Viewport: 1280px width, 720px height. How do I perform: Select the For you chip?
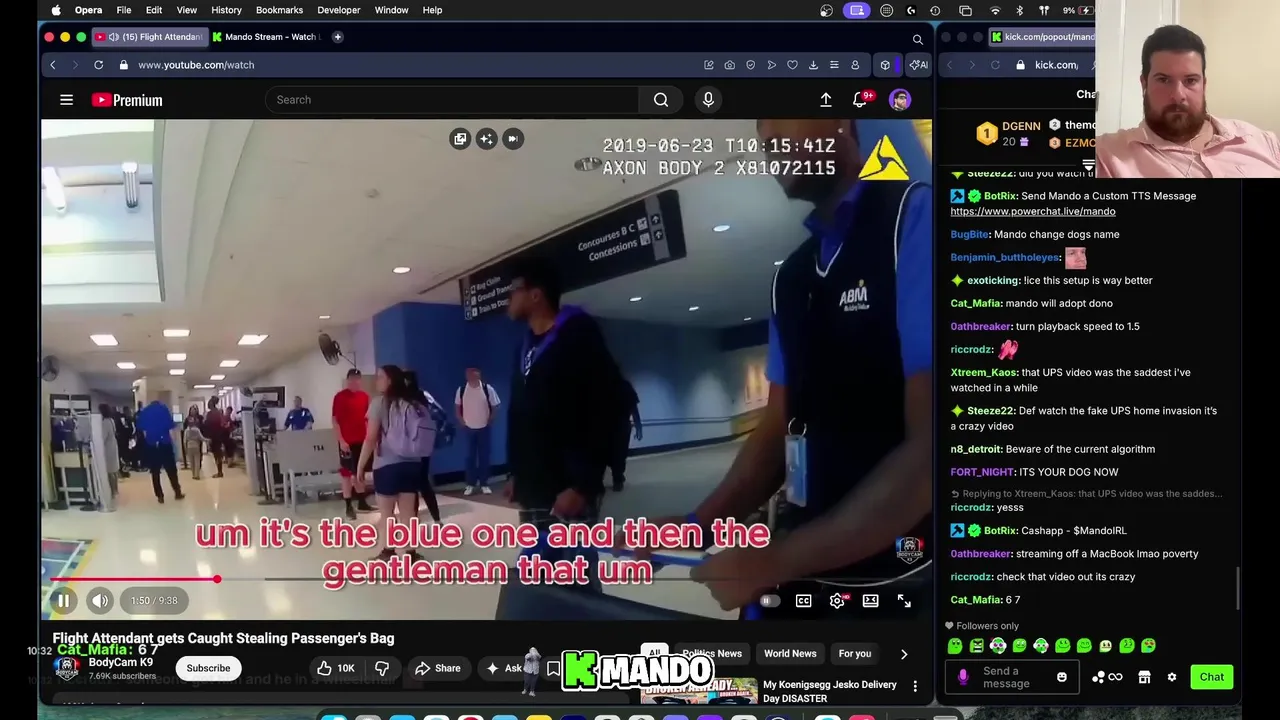coord(855,654)
